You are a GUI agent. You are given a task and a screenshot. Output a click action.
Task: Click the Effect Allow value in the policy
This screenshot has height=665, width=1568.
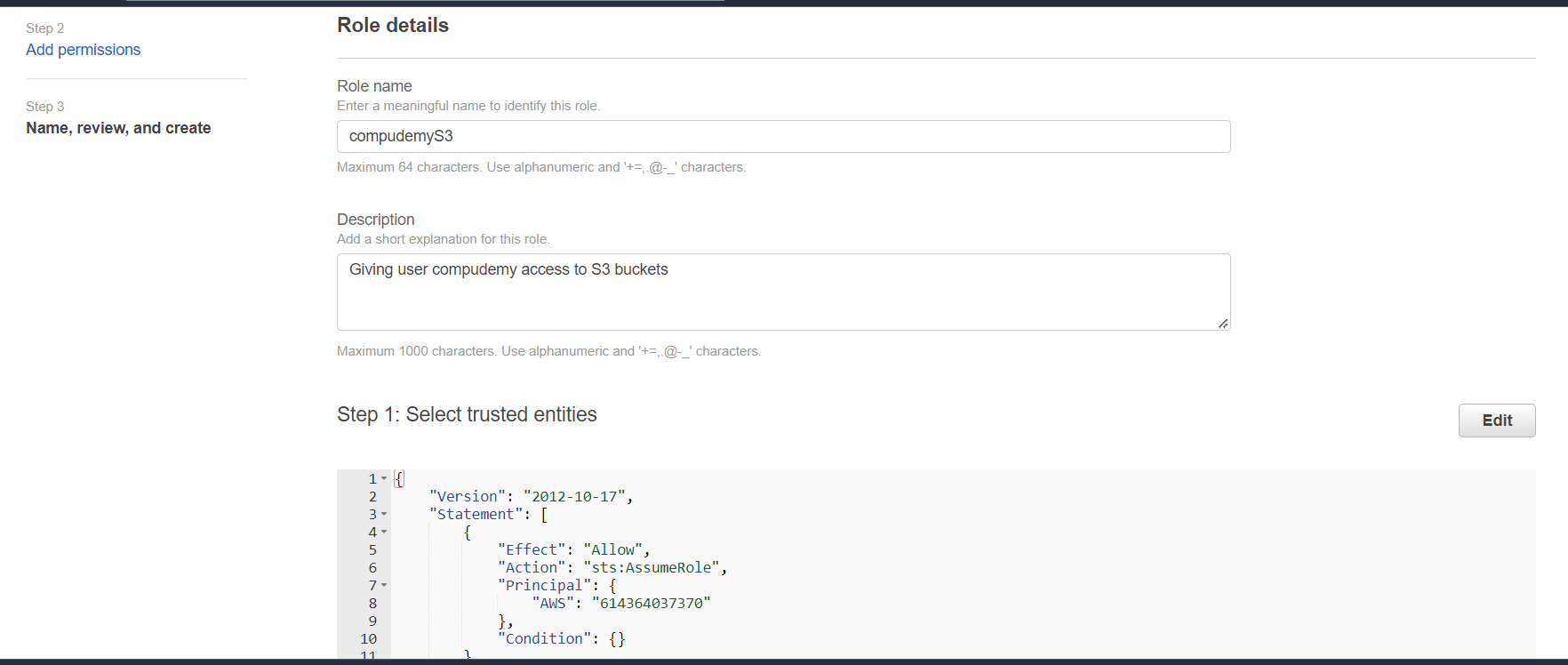coord(613,549)
